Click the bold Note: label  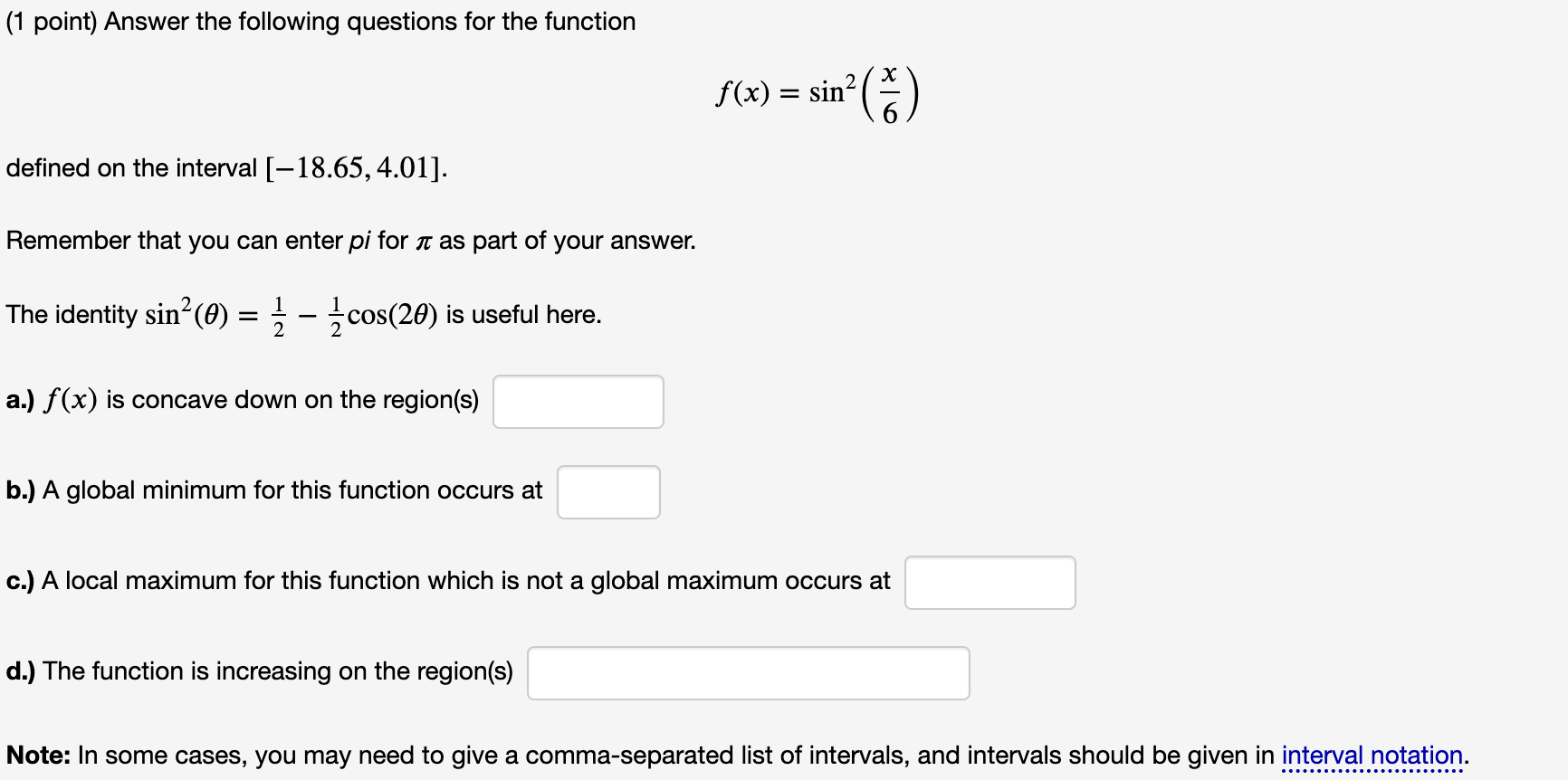[x=38, y=756]
